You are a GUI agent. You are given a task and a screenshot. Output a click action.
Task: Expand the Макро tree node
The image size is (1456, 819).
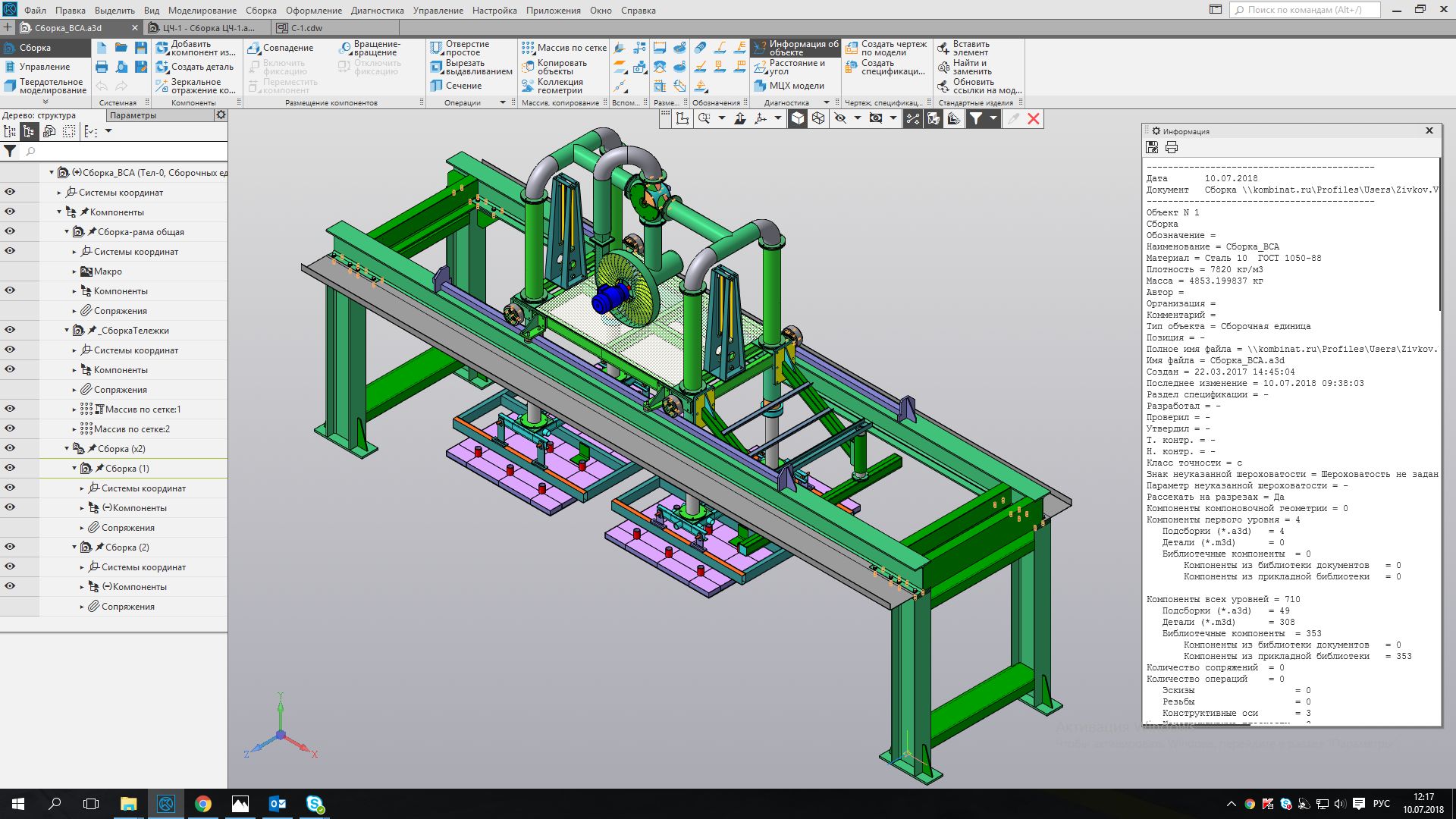tap(74, 271)
